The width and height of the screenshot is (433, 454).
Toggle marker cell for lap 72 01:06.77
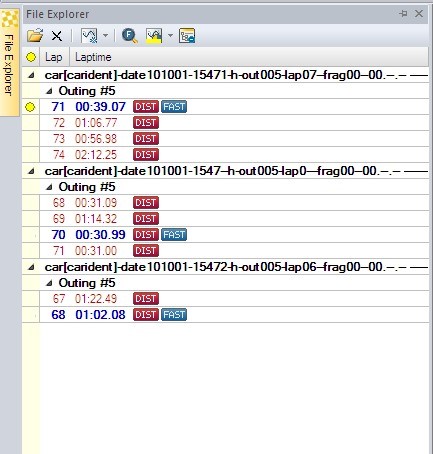pos(31,123)
